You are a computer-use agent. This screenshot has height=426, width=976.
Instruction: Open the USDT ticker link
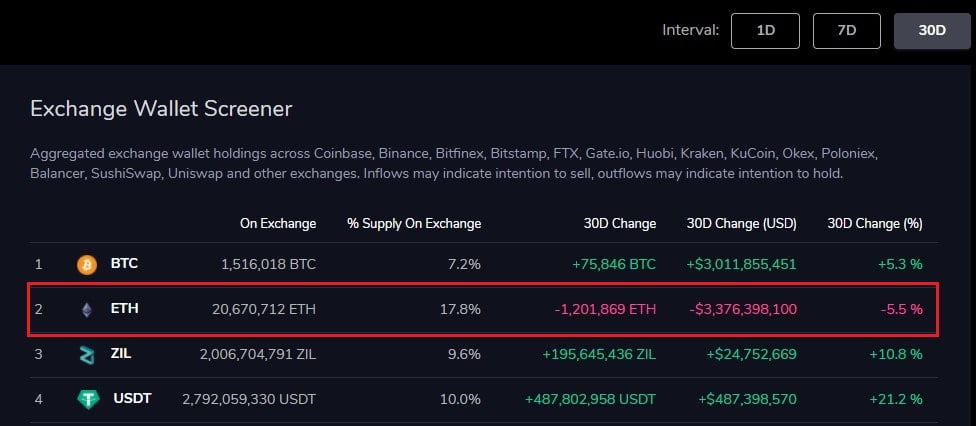point(131,399)
